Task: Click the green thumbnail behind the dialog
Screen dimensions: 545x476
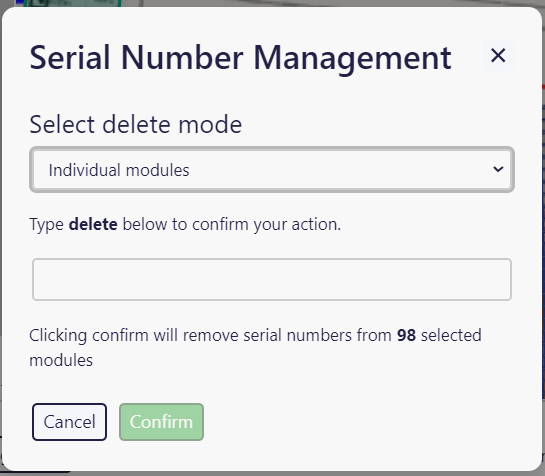Action: tap(72, 3)
